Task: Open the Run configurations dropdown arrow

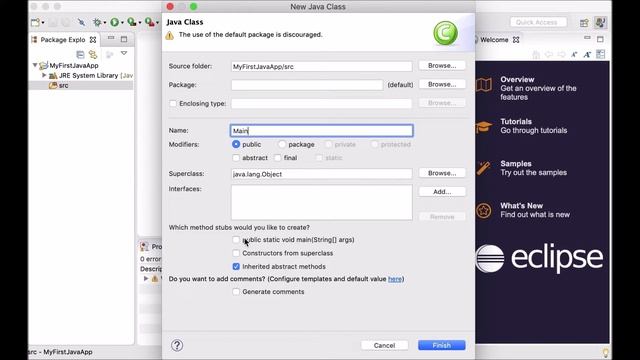Action: [122, 23]
